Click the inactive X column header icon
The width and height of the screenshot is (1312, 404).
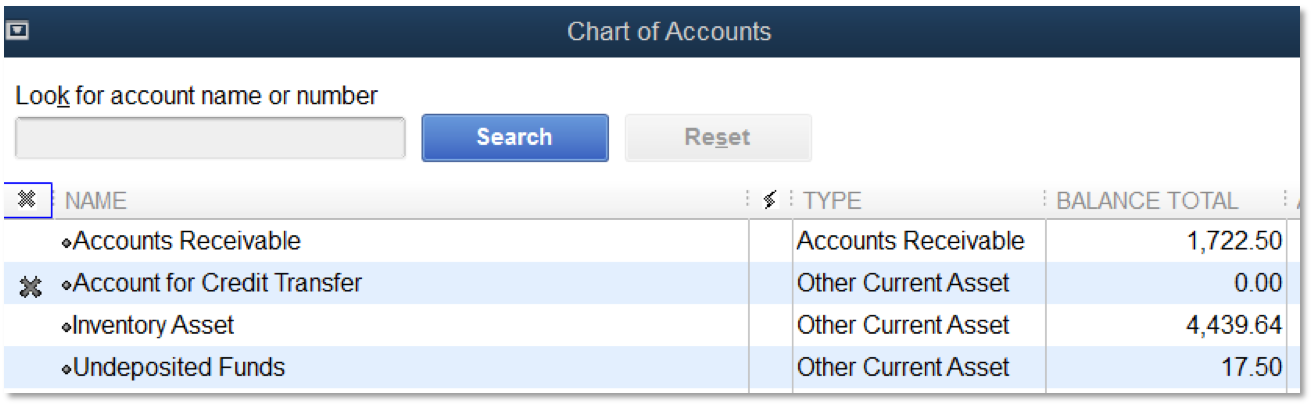(x=27, y=200)
